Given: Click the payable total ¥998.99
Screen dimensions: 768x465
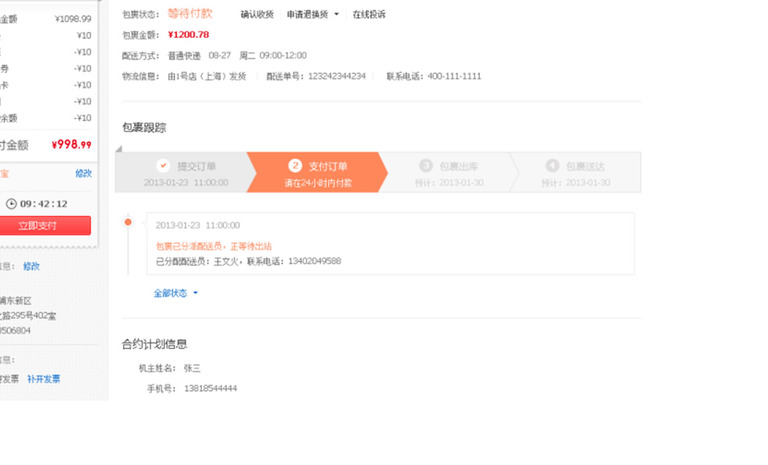Looking at the screenshot, I should (x=71, y=145).
